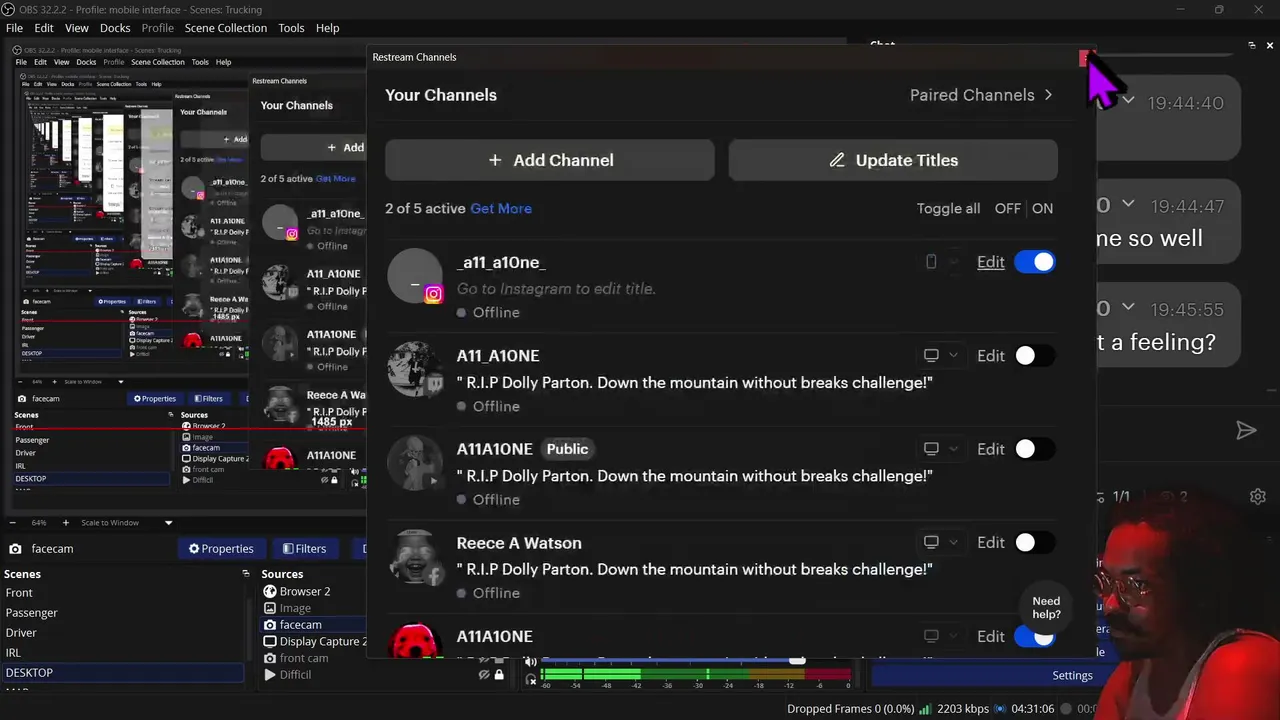
Task: Click the Scenes list scrollbar
Action: (248, 632)
